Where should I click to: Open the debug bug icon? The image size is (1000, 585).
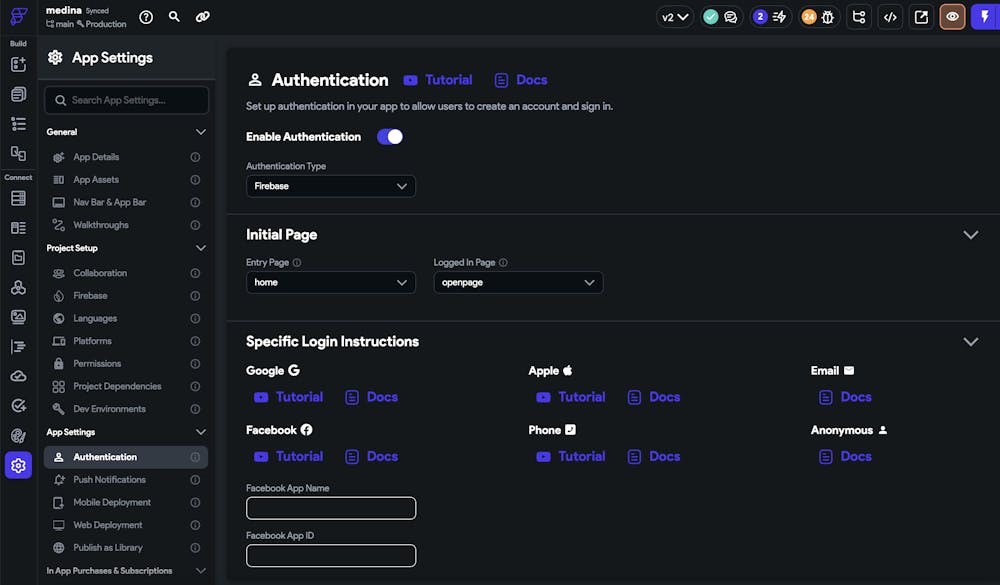[x=827, y=17]
